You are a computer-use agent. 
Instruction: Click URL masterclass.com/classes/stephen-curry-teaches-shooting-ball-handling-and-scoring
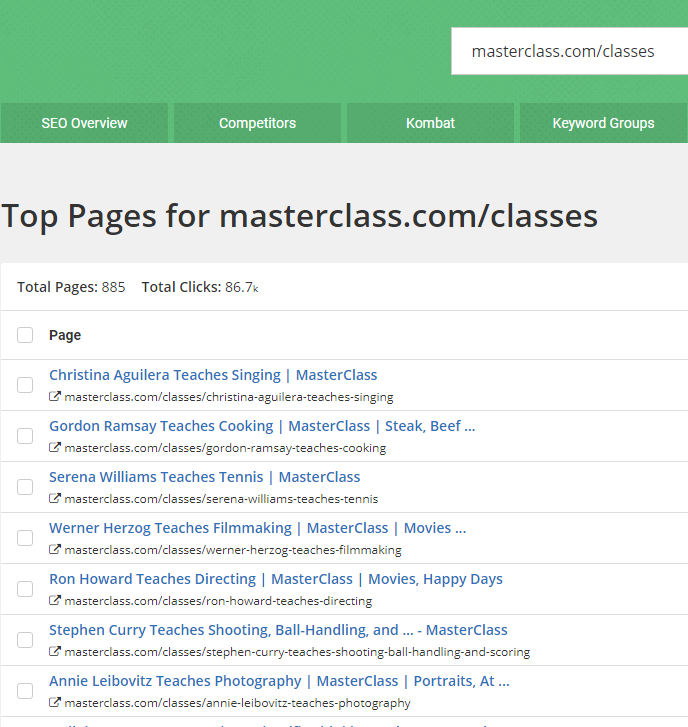tap(297, 652)
